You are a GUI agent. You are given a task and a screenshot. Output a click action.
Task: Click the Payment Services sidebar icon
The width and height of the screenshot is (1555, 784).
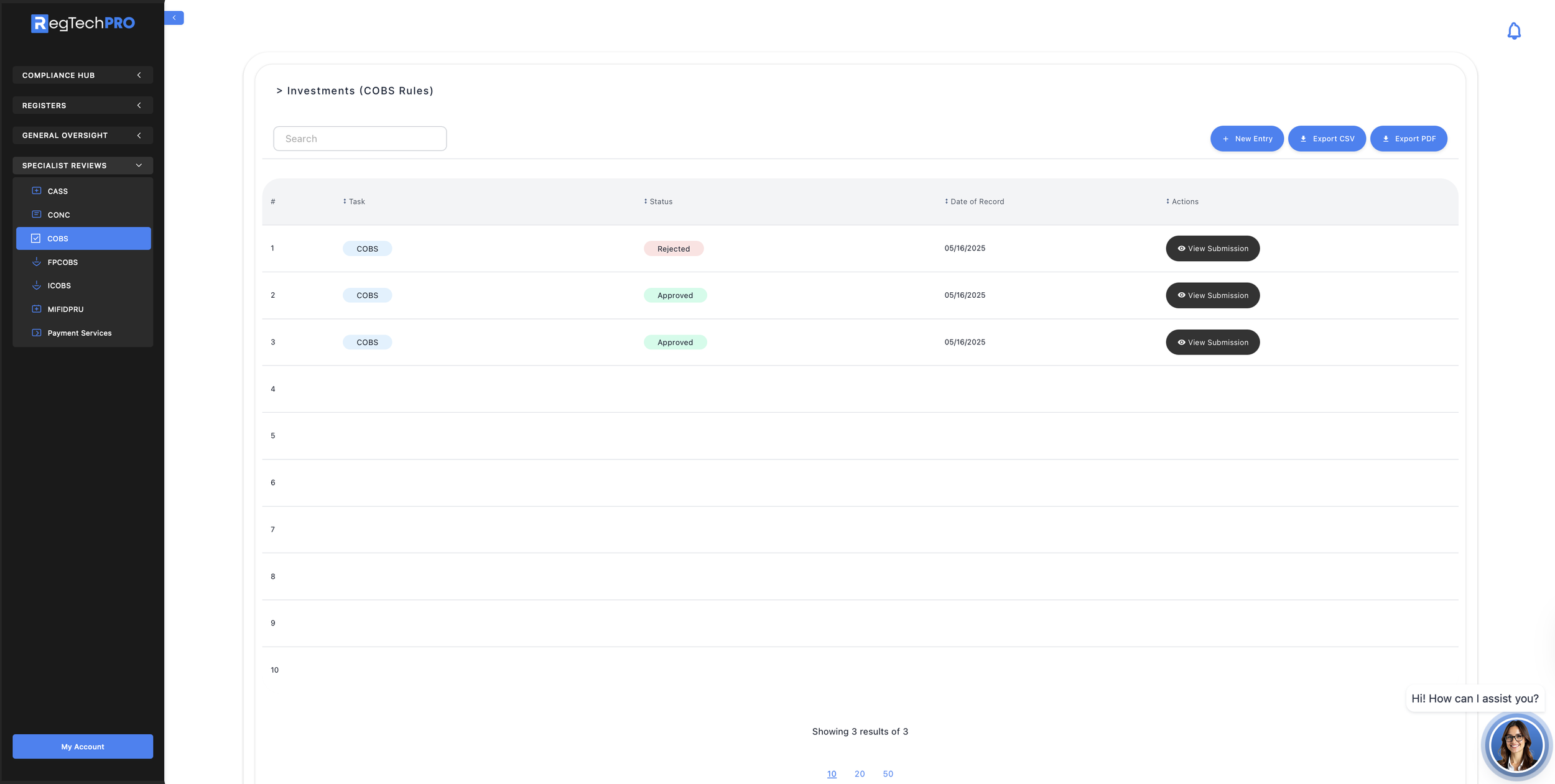37,333
